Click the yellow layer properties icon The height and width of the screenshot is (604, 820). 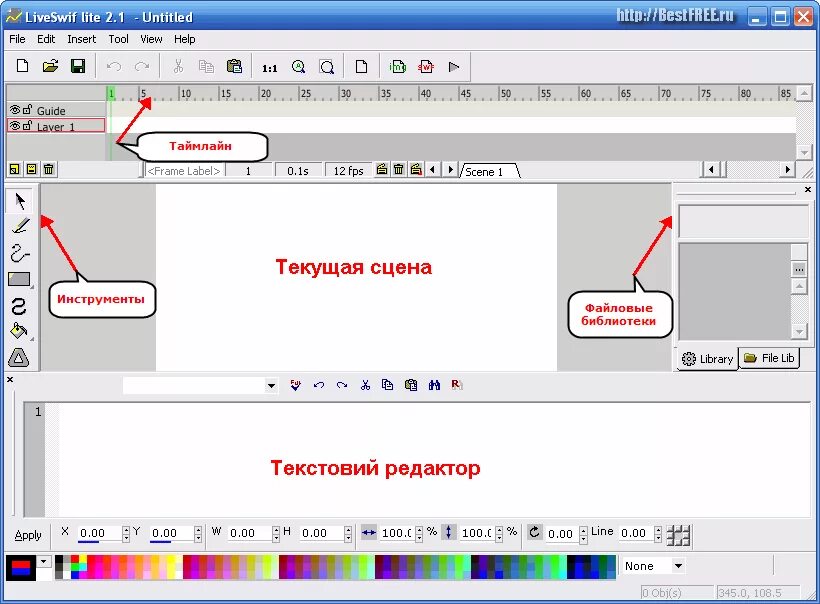(31, 169)
